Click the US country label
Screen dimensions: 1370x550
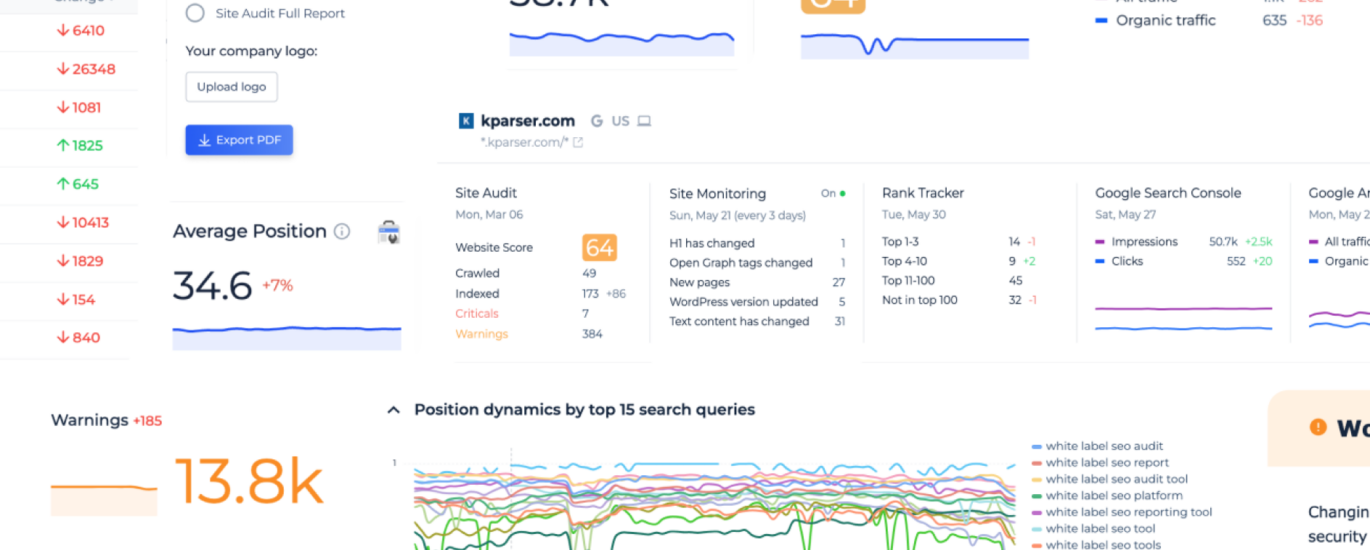(x=621, y=121)
